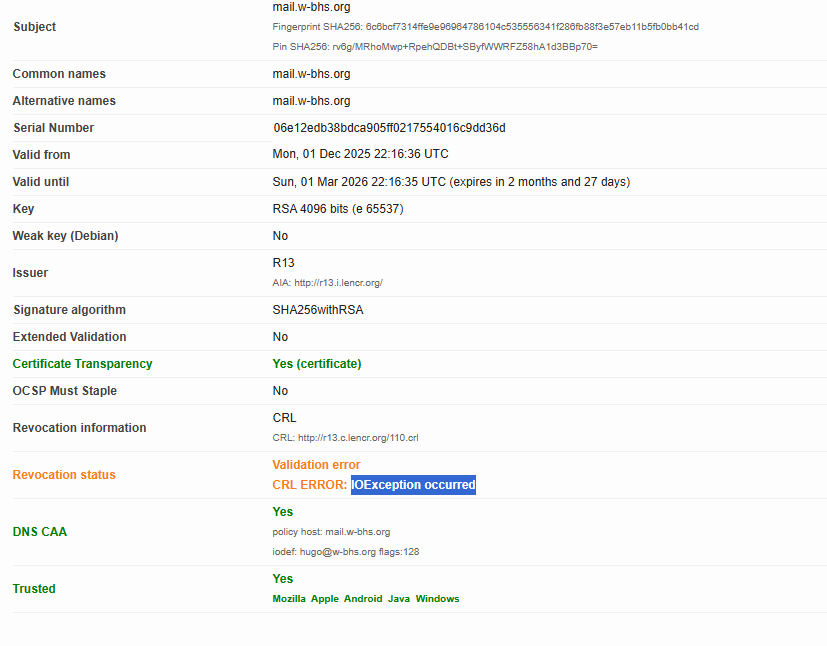Screen dimensions: 827x646
Task: Click the AIA URL r13.i.lencr.org
Action: (x=338, y=283)
